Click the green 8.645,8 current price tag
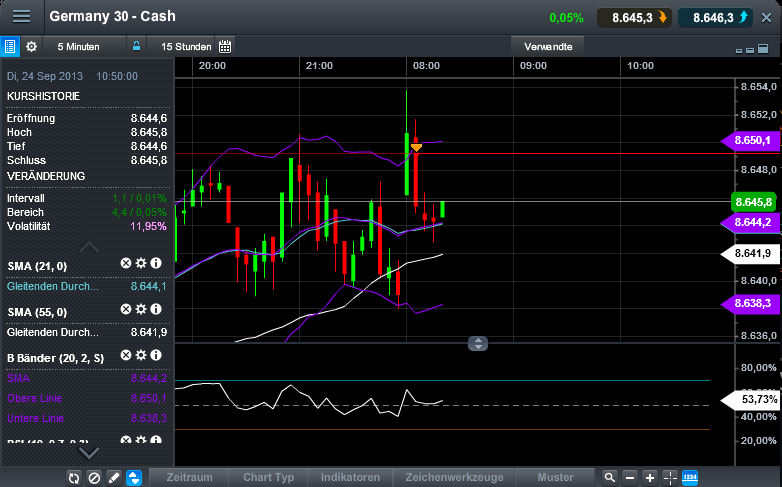This screenshot has height=487, width=782. (x=753, y=202)
